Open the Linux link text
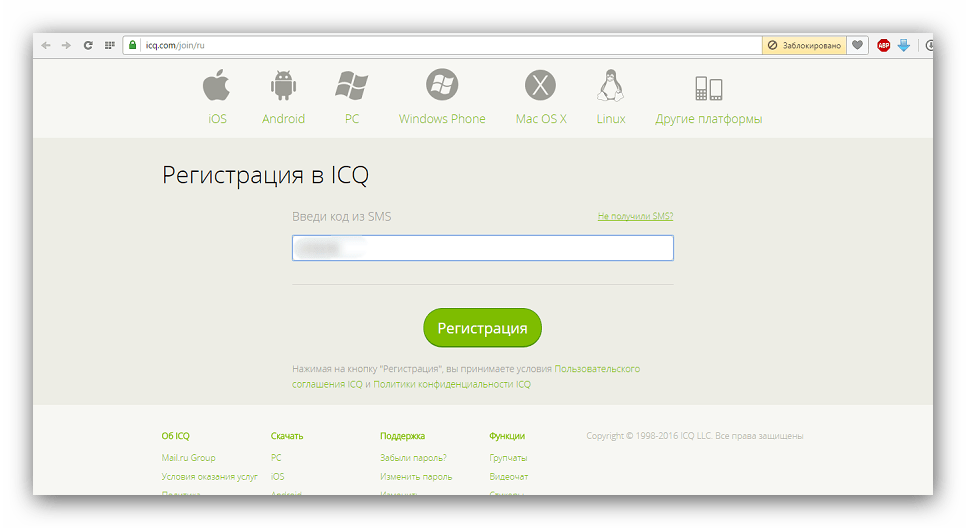This screenshot has height=528, width=966. pyautogui.click(x=611, y=119)
